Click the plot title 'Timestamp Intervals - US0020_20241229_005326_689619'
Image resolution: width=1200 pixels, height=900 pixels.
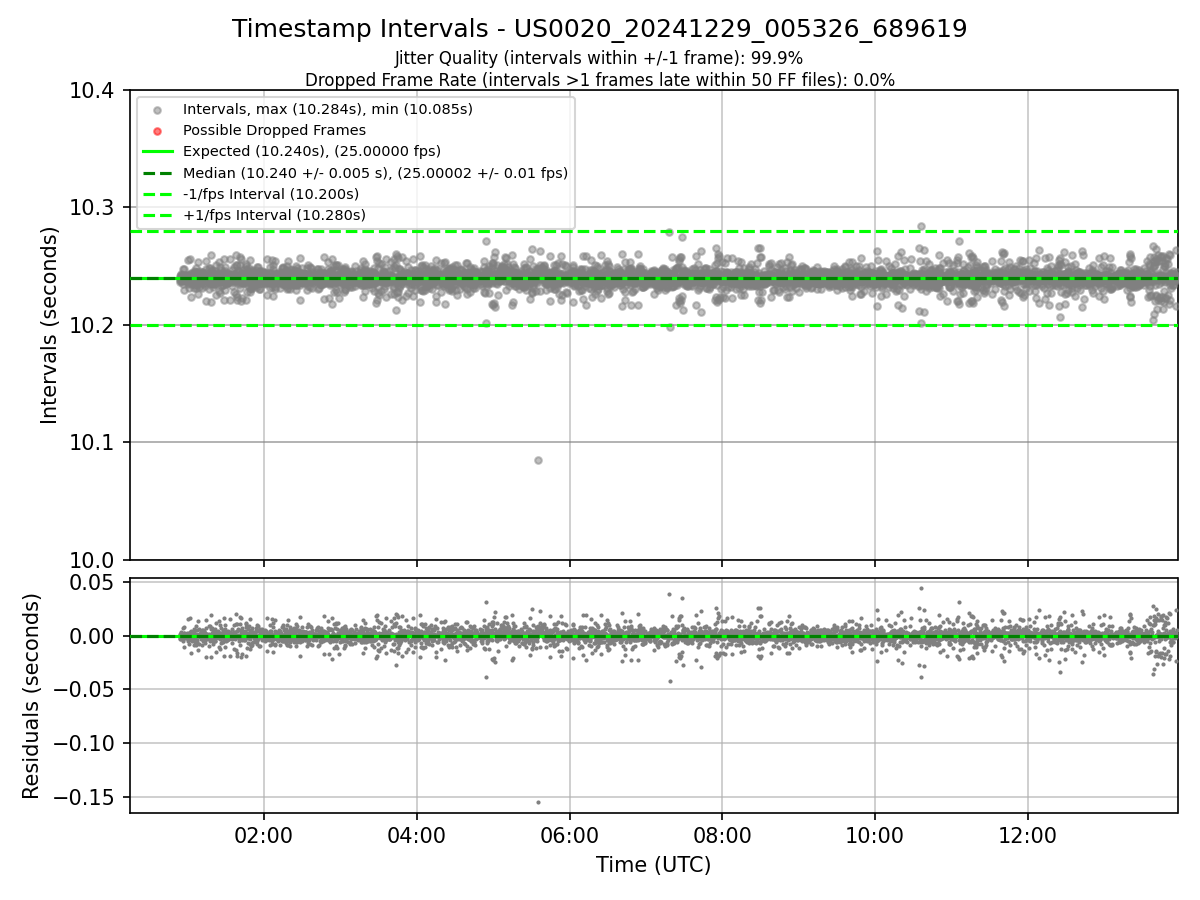click(x=599, y=29)
